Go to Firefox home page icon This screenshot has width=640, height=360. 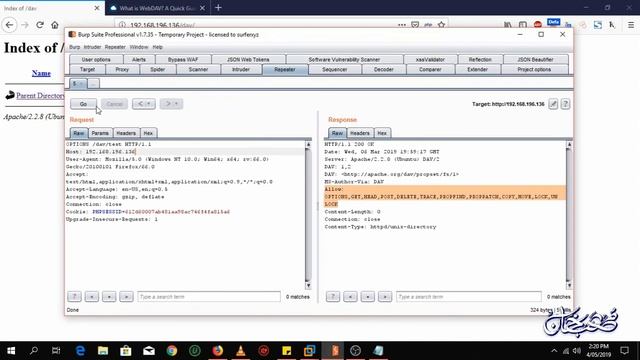pos(55,25)
